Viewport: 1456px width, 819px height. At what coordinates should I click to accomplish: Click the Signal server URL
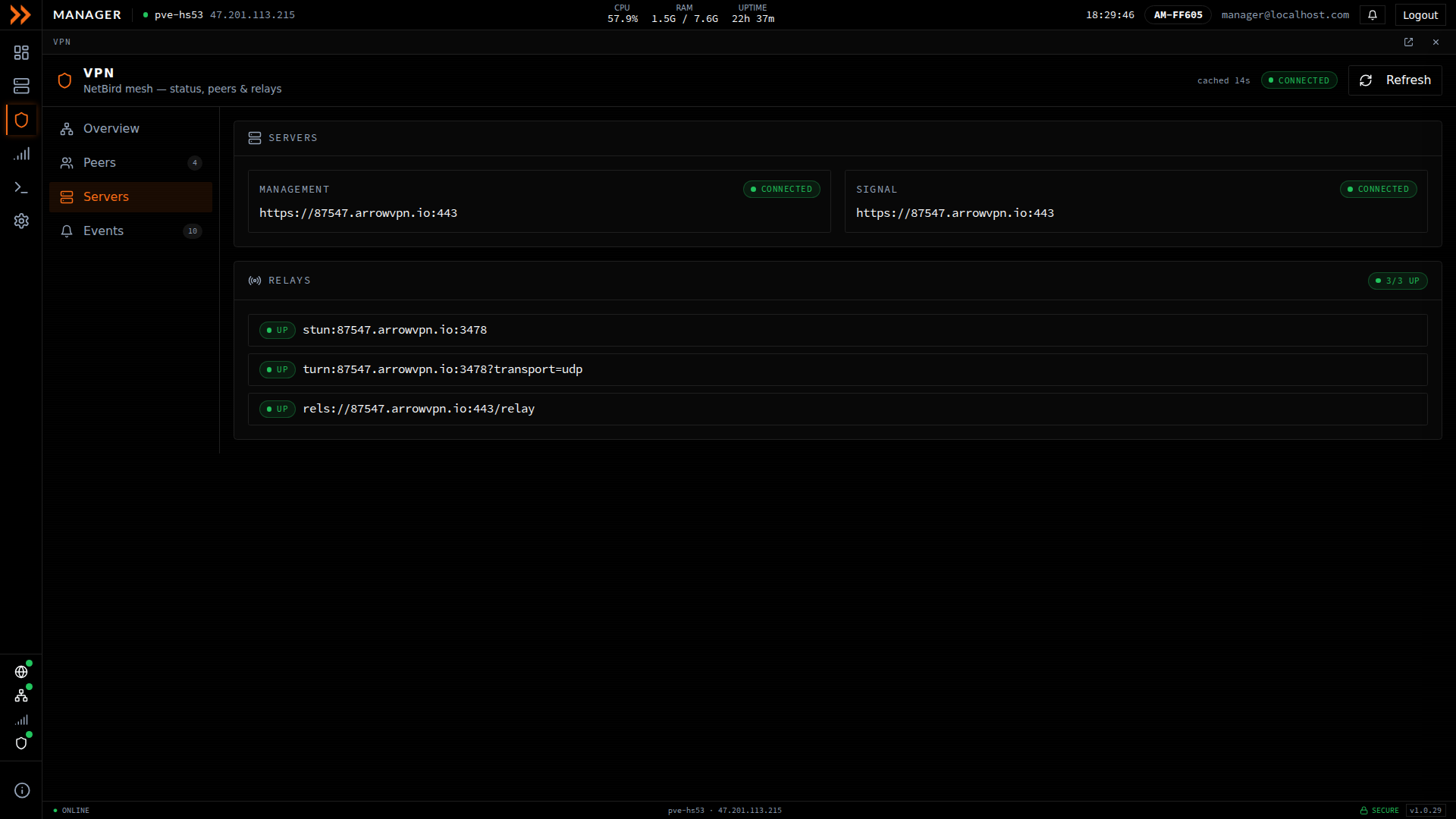(955, 213)
